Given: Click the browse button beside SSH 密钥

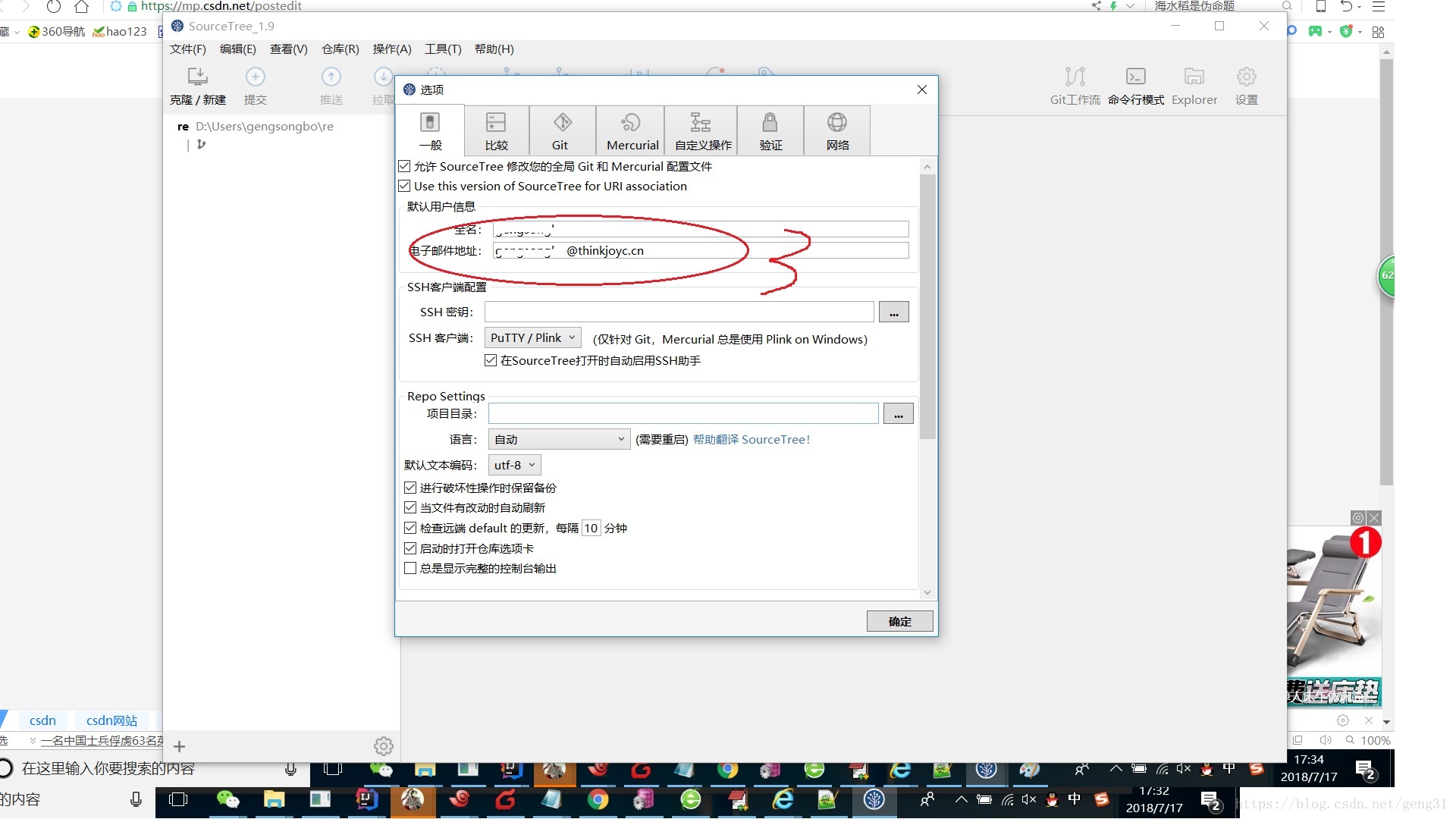Looking at the screenshot, I should point(894,312).
